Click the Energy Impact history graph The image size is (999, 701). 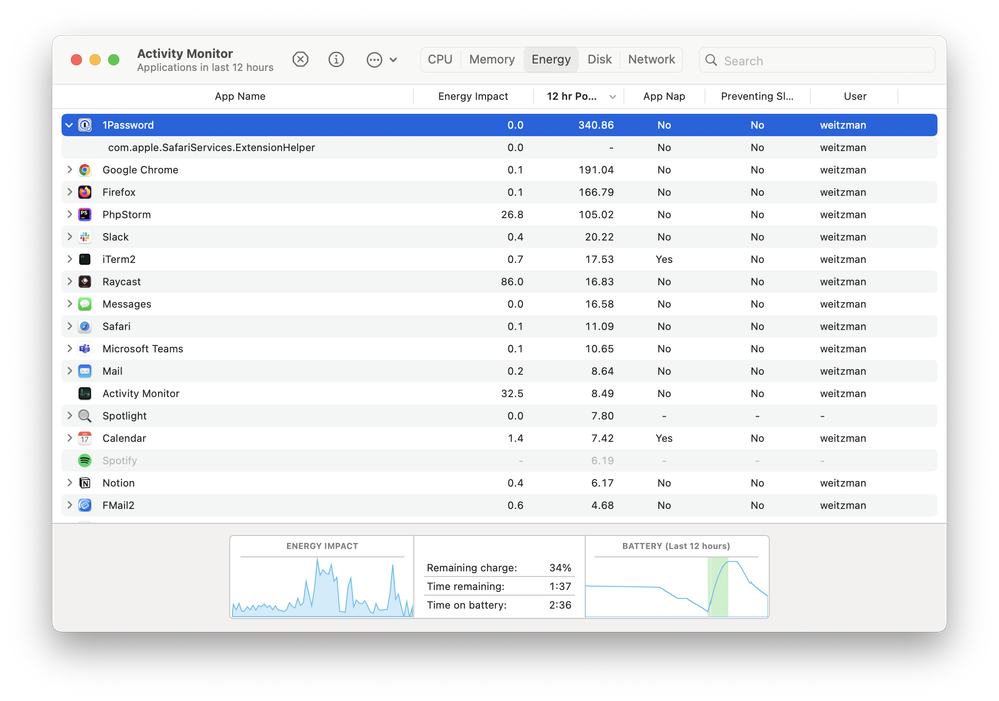322,587
